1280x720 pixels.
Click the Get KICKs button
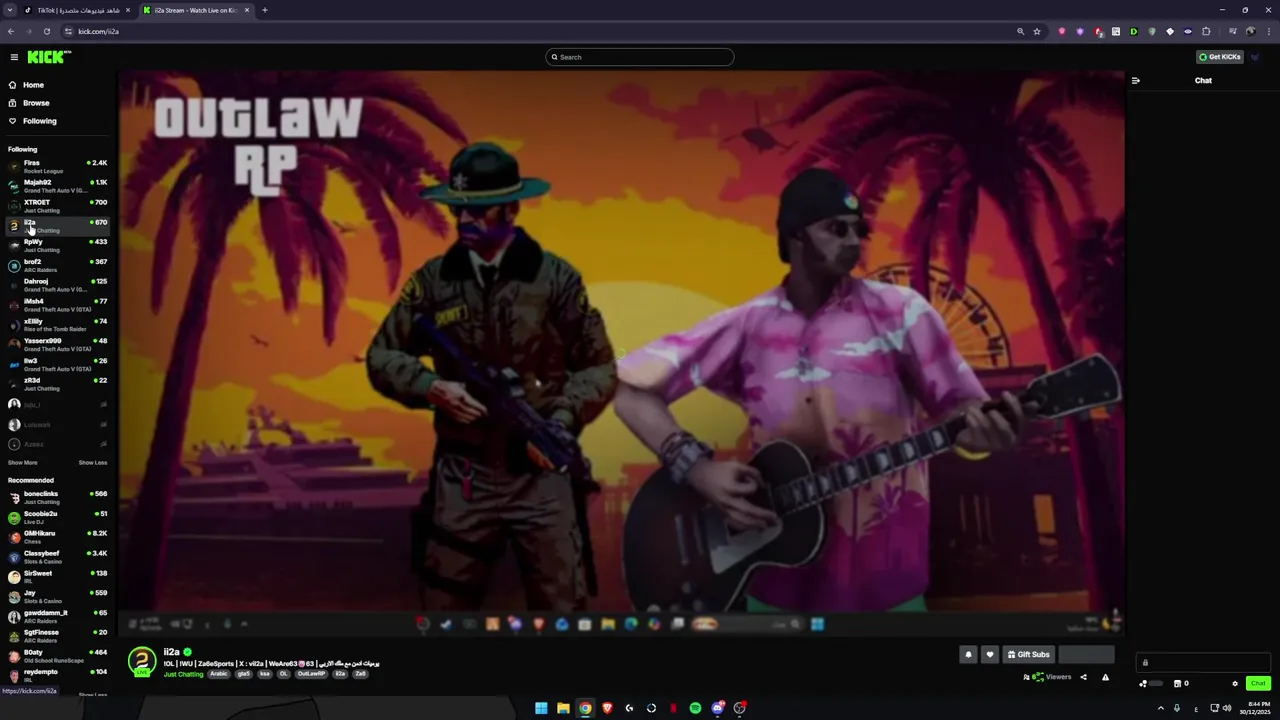1220,57
